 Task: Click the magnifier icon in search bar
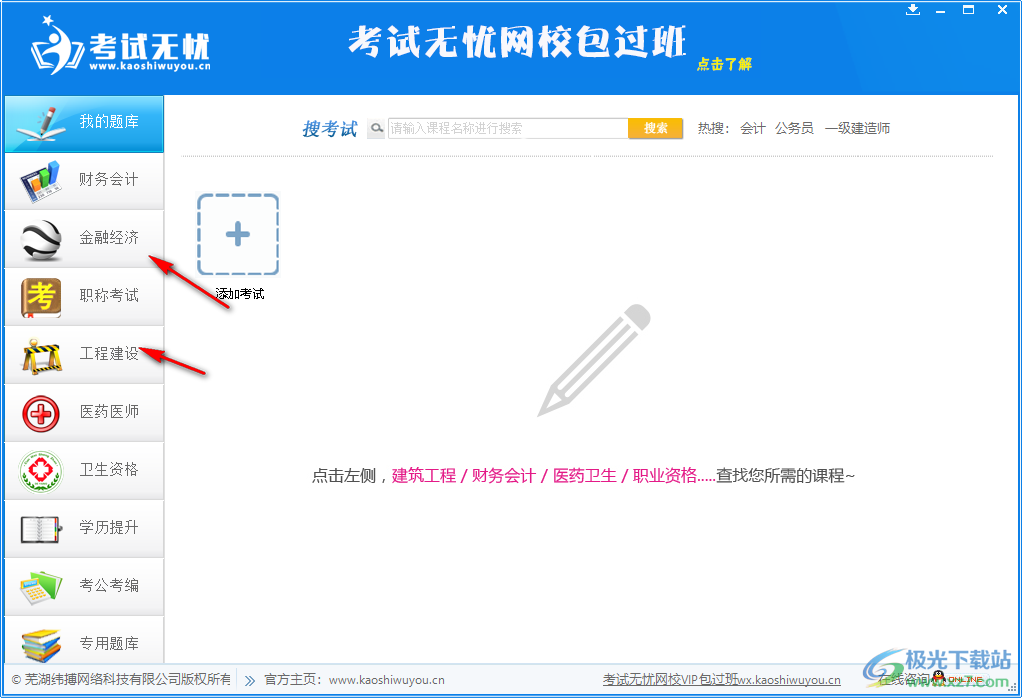coord(375,128)
